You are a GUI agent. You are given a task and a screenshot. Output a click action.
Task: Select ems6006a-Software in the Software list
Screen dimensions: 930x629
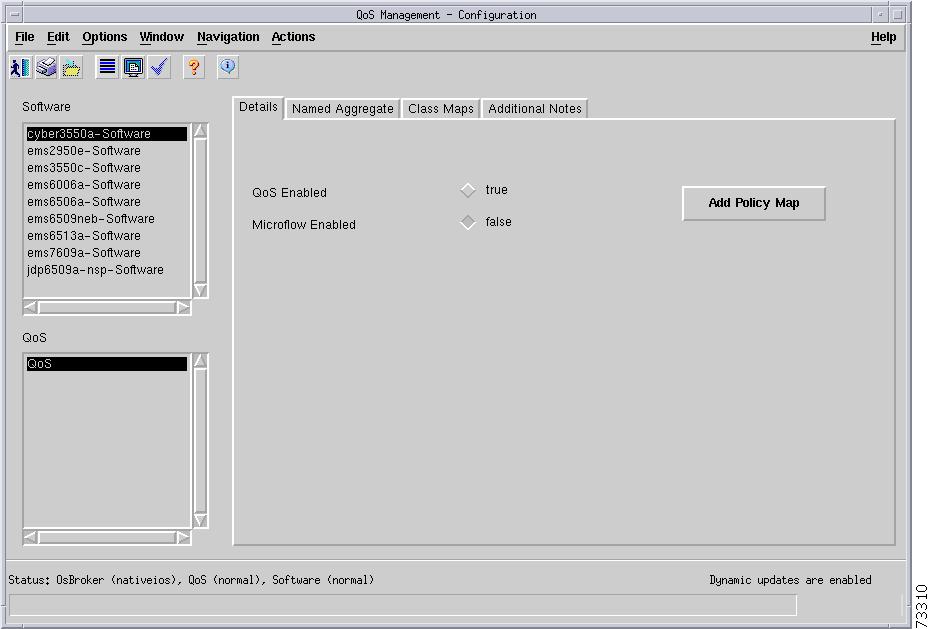coord(107,185)
